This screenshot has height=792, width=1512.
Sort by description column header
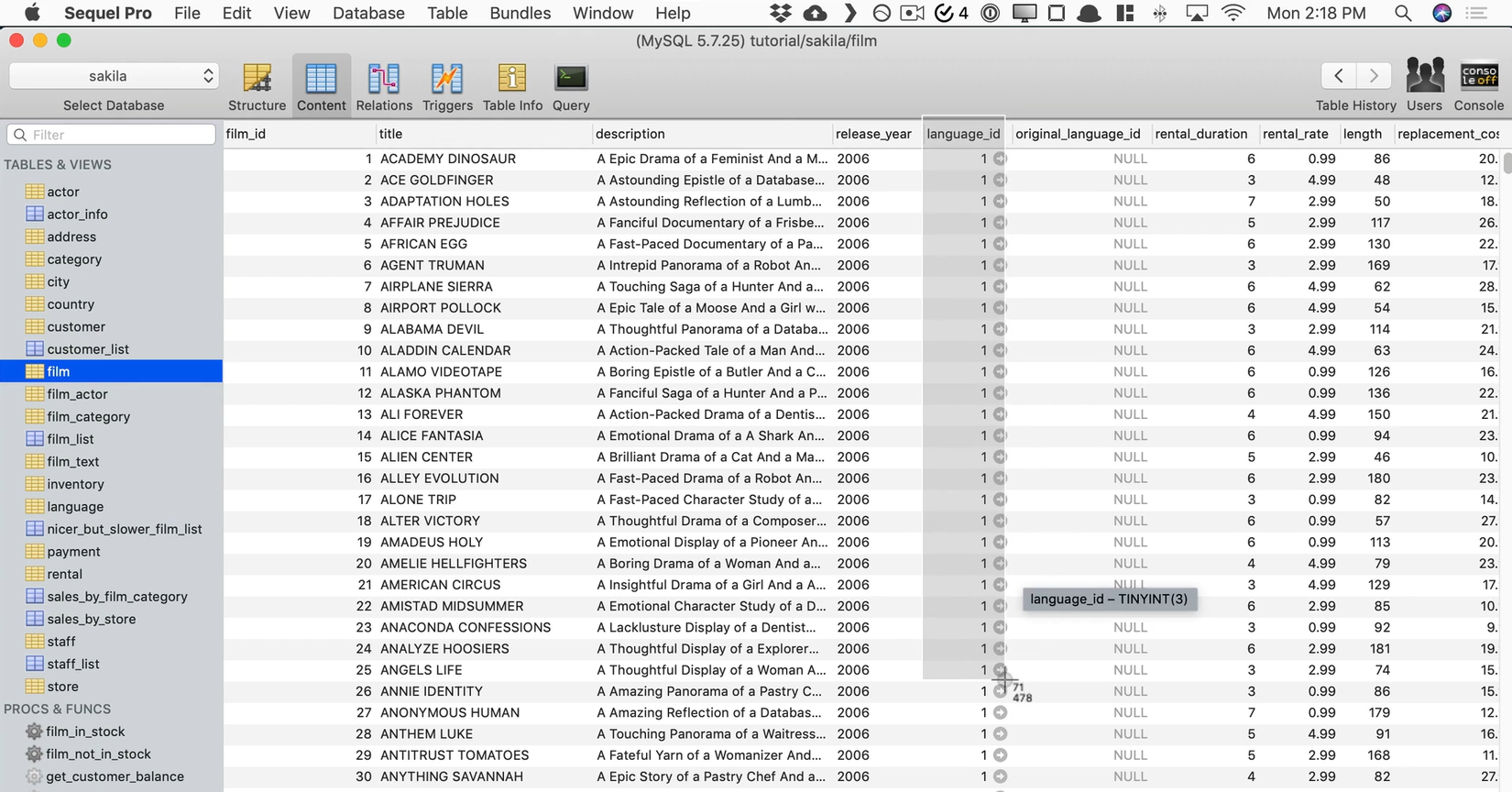712,134
